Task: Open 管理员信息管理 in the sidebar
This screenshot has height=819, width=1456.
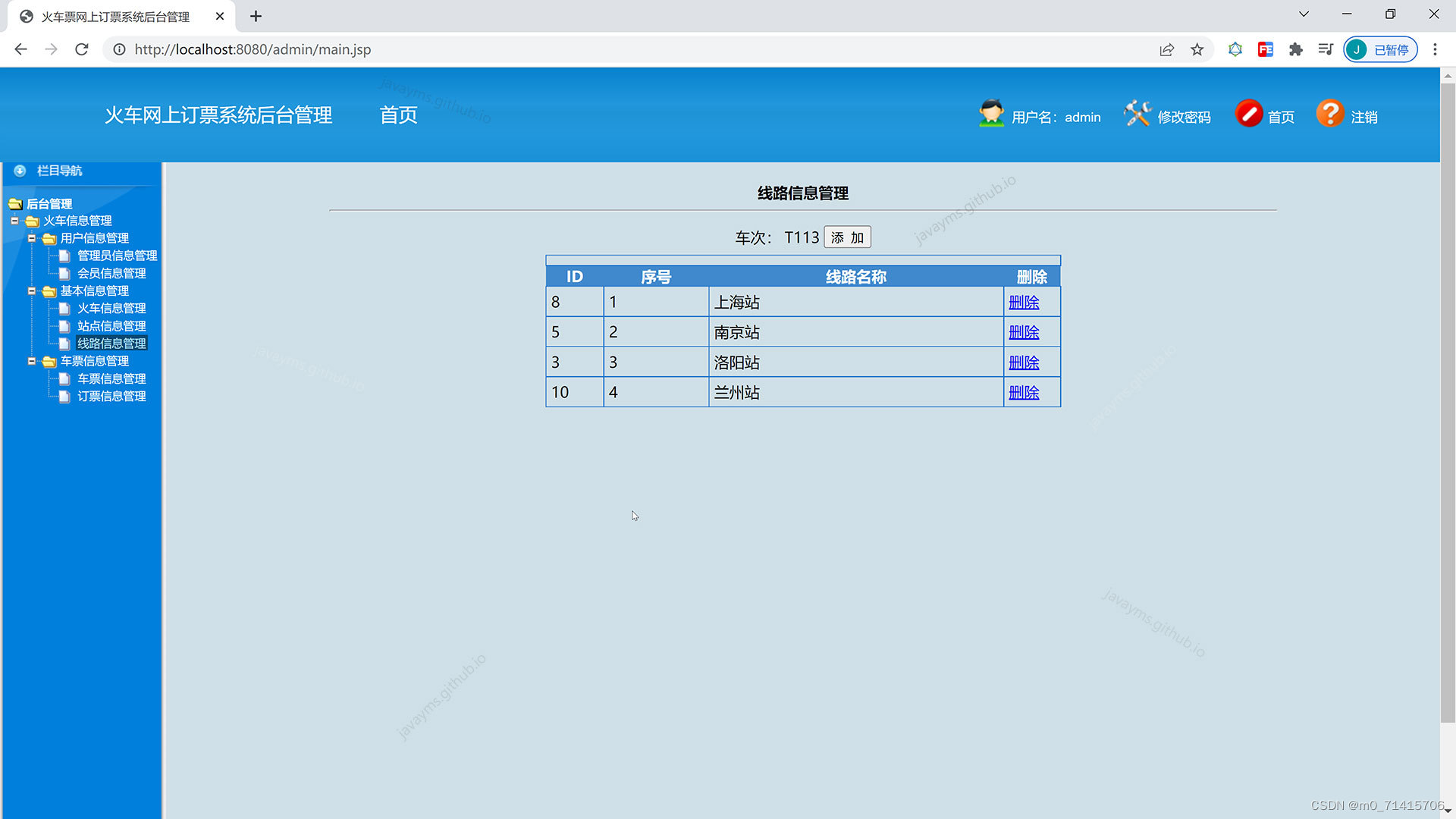Action: tap(118, 256)
